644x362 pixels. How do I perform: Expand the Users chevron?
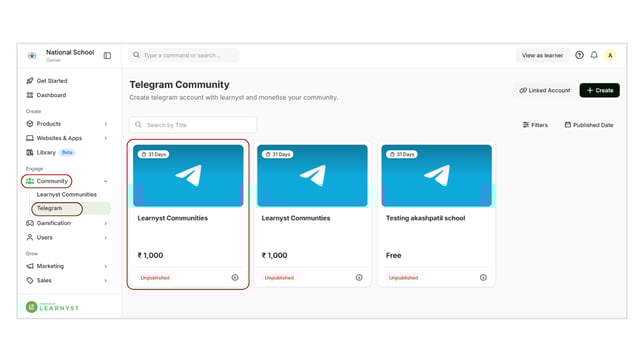[106, 237]
